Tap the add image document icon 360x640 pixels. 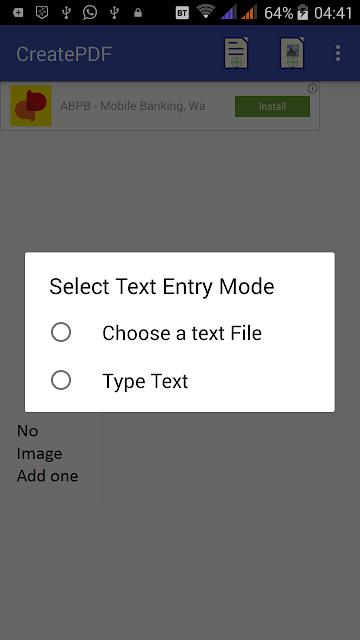coord(292,53)
